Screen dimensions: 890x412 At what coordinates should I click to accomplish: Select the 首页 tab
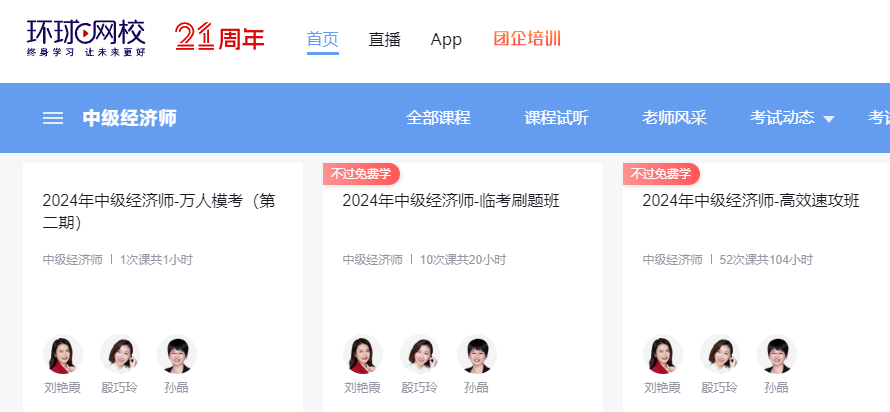[x=322, y=39]
